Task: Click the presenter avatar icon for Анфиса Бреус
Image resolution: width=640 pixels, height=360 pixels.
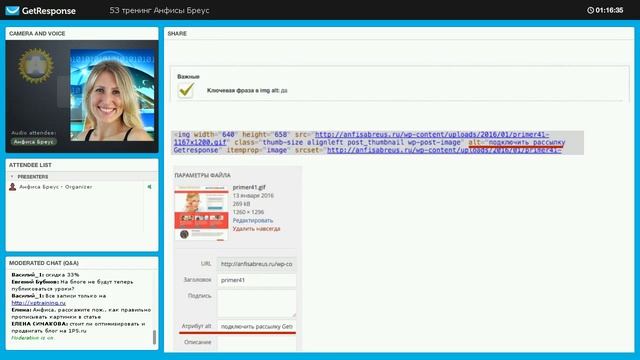Action: (13, 187)
